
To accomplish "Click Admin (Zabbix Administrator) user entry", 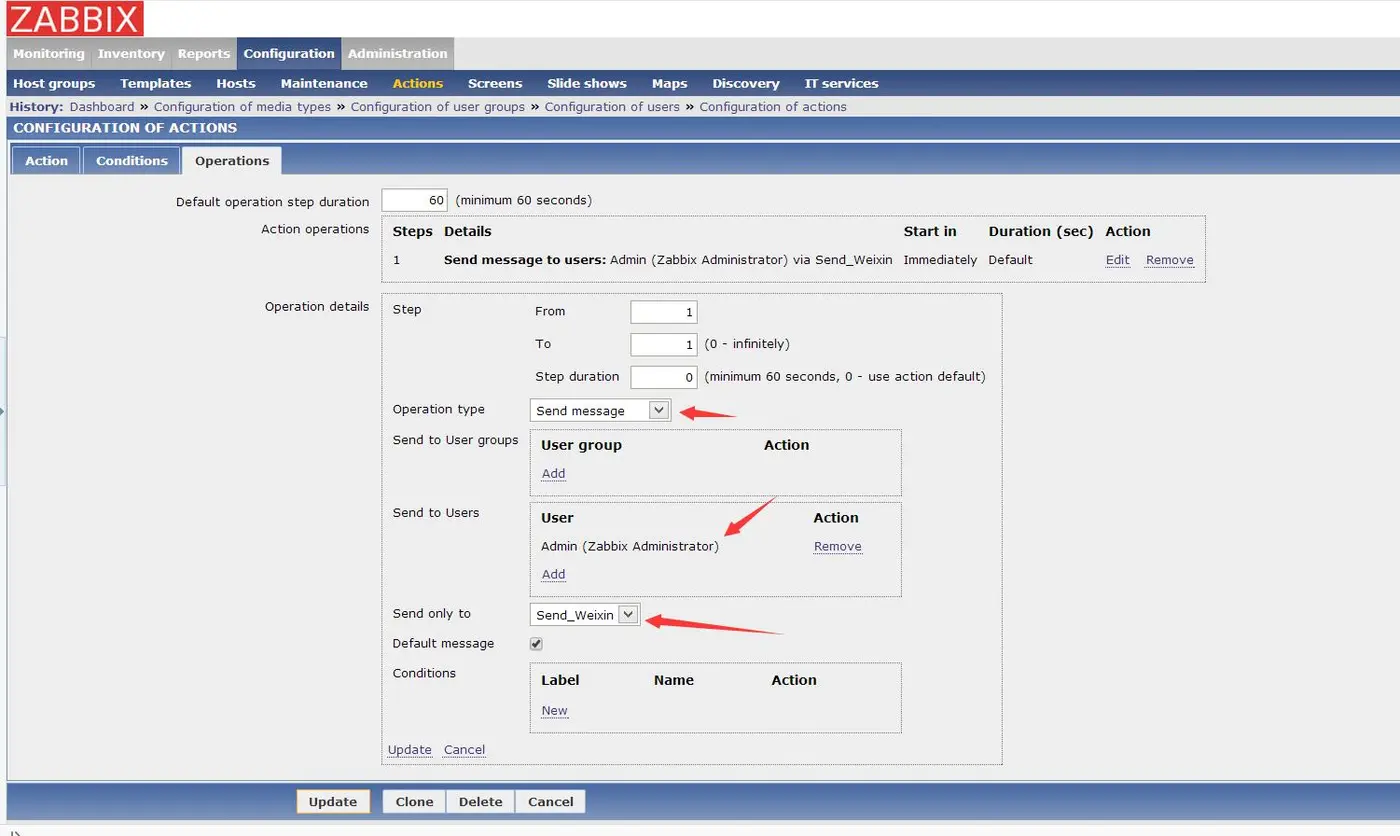I will (x=630, y=547).
